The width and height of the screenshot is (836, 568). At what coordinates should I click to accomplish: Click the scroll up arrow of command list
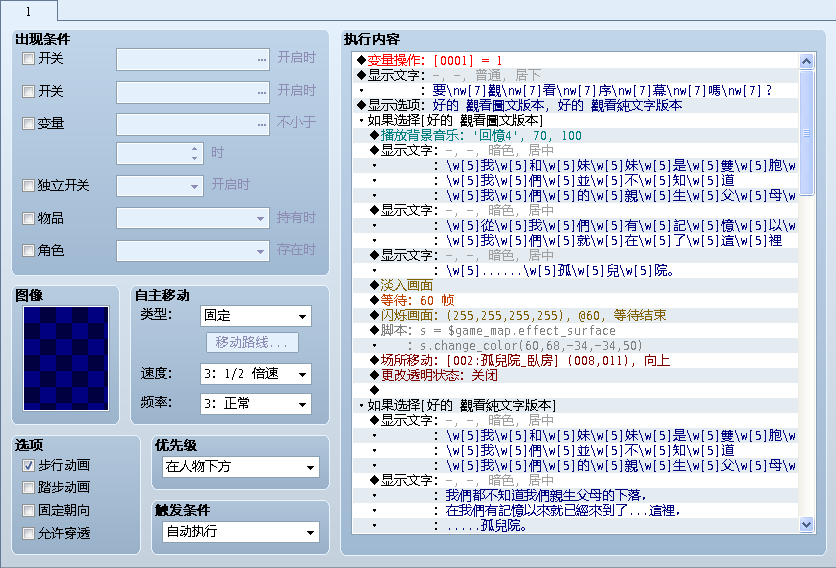click(x=806, y=61)
